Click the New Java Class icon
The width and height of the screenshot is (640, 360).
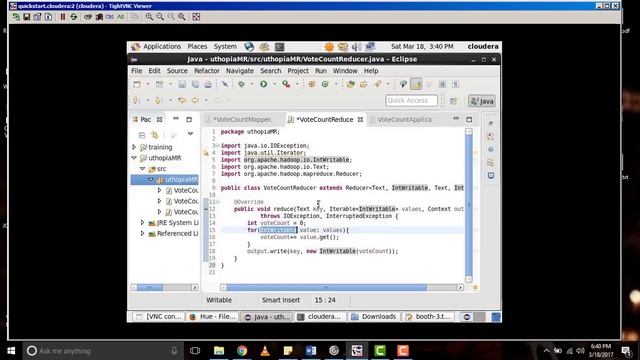(x=325, y=84)
